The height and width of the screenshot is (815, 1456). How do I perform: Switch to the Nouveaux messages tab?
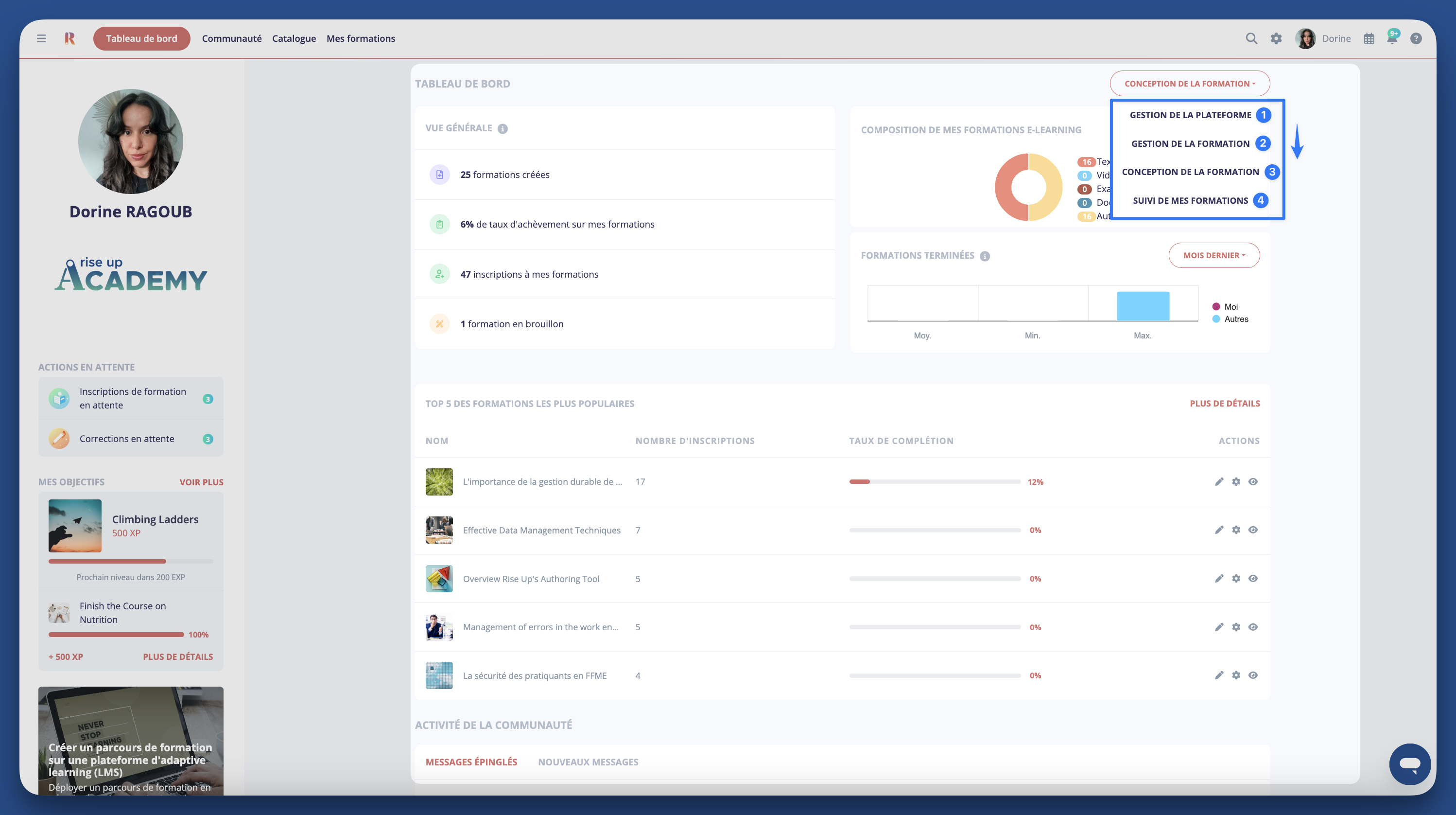pos(588,762)
